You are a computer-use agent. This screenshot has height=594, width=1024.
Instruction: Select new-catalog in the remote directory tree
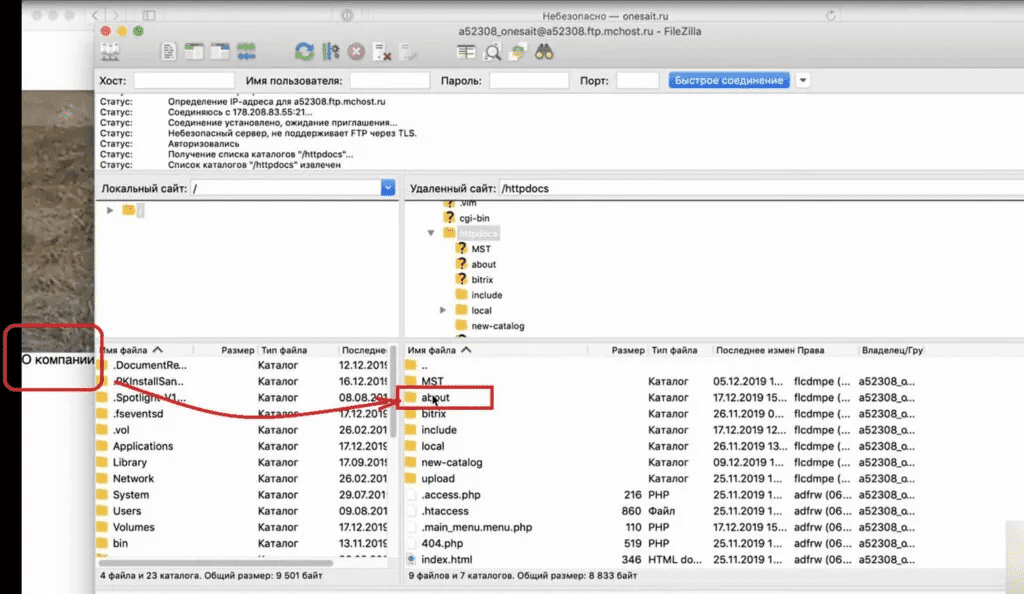point(498,326)
